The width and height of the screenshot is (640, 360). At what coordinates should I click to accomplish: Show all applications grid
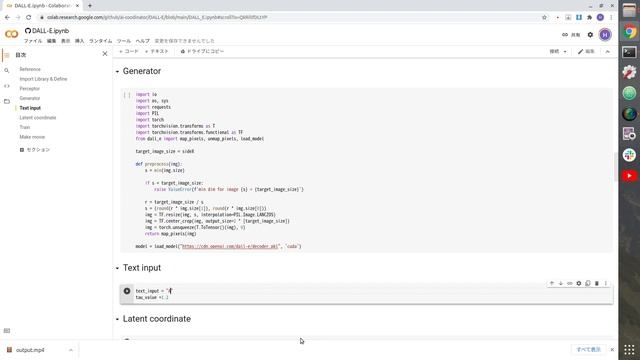point(629,349)
